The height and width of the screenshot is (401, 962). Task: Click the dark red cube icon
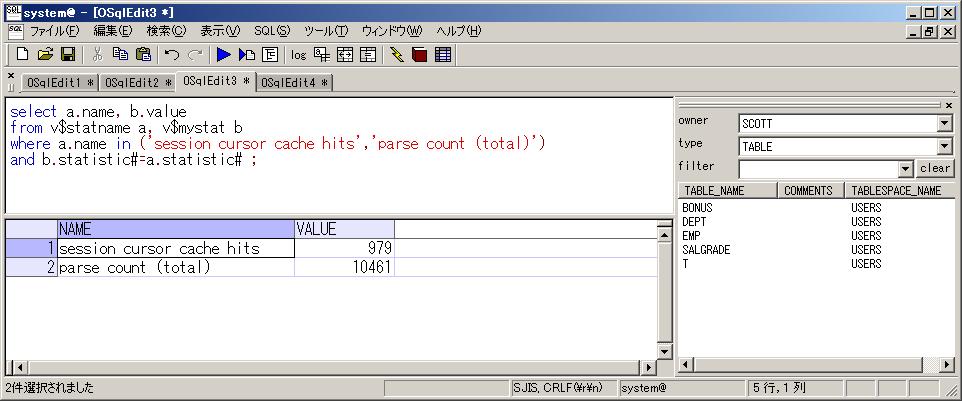(x=419, y=55)
